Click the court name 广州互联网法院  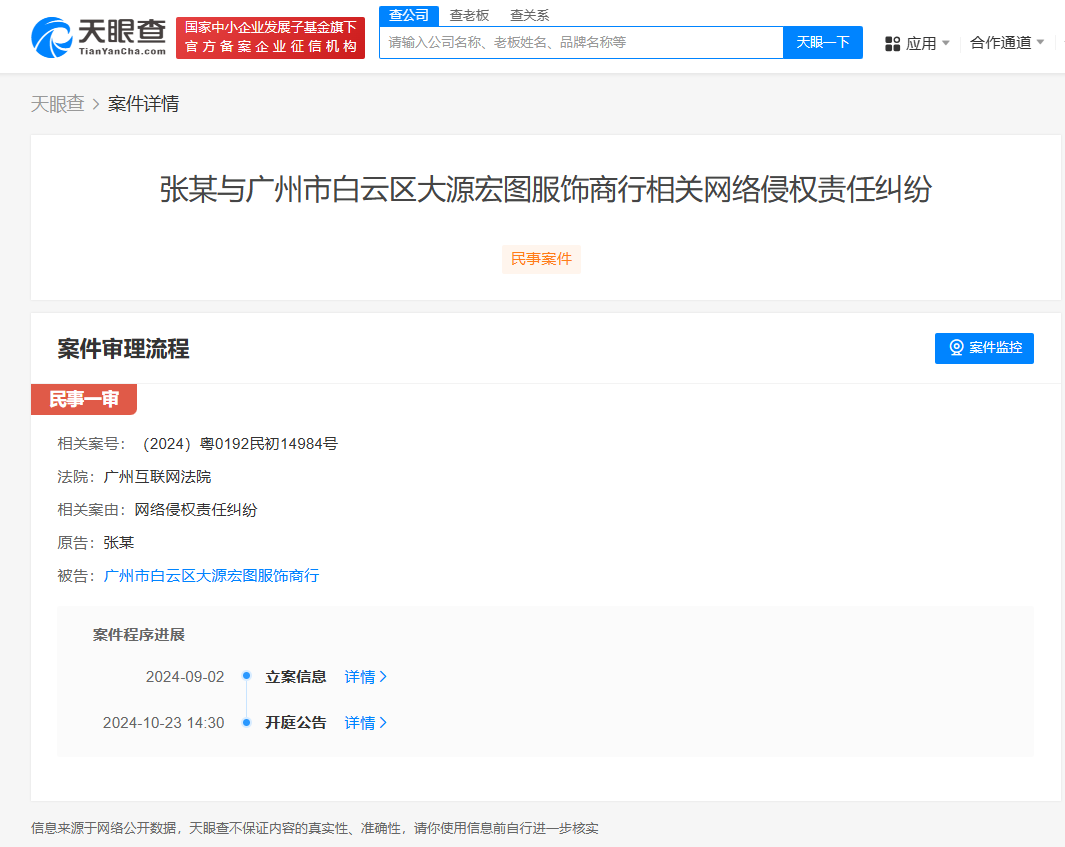pyautogui.click(x=157, y=477)
